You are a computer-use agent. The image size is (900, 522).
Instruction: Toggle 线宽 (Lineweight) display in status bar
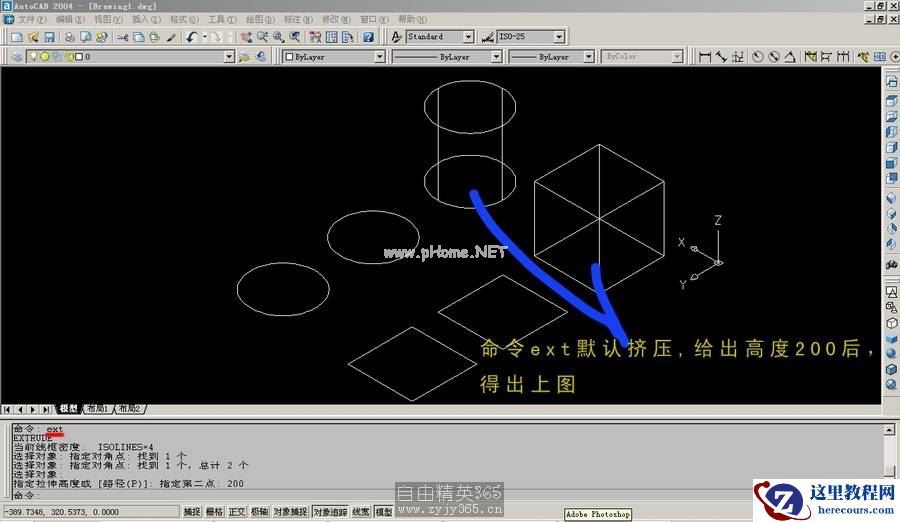(361, 512)
